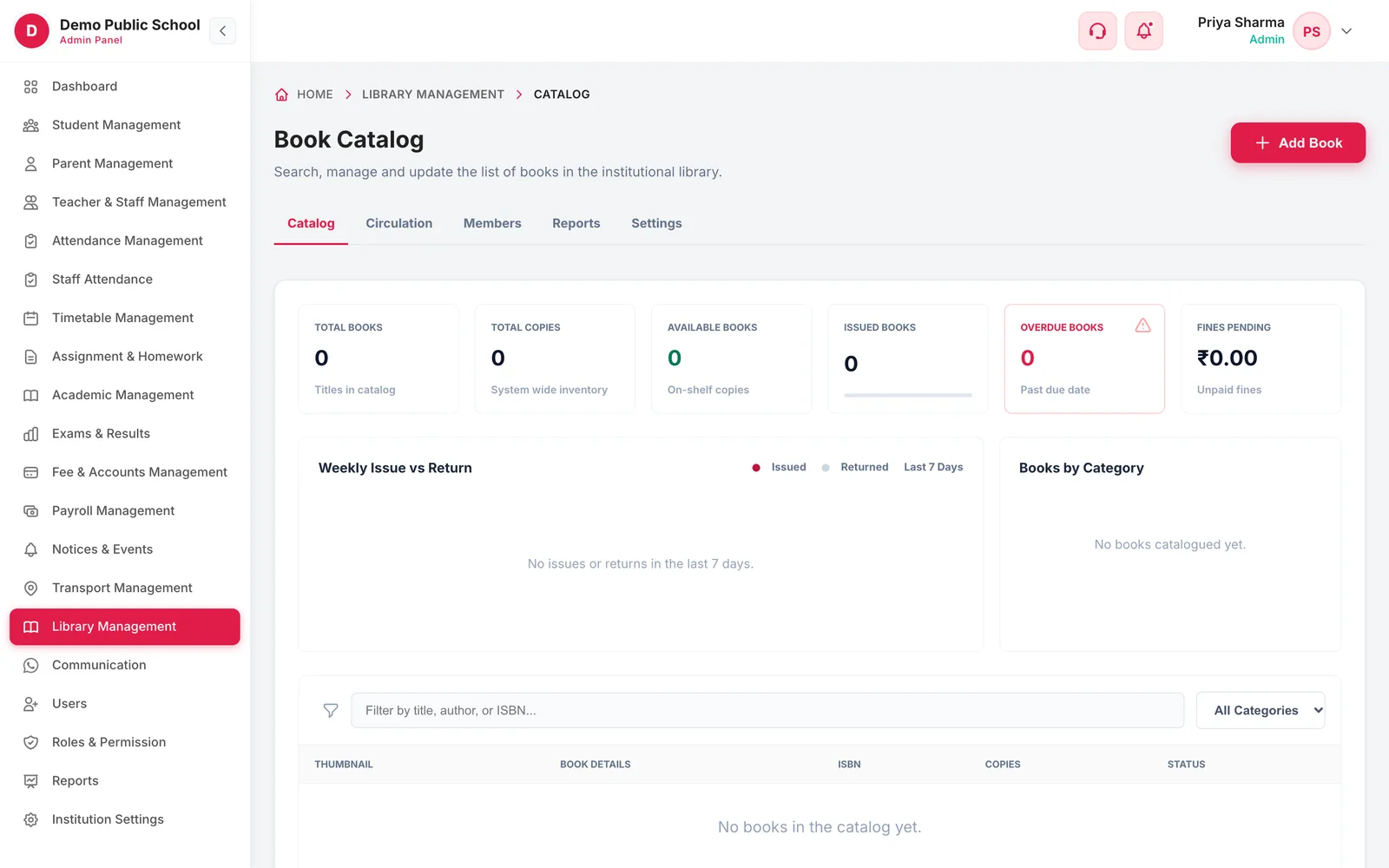Click the Student Management group icon

pos(30,125)
